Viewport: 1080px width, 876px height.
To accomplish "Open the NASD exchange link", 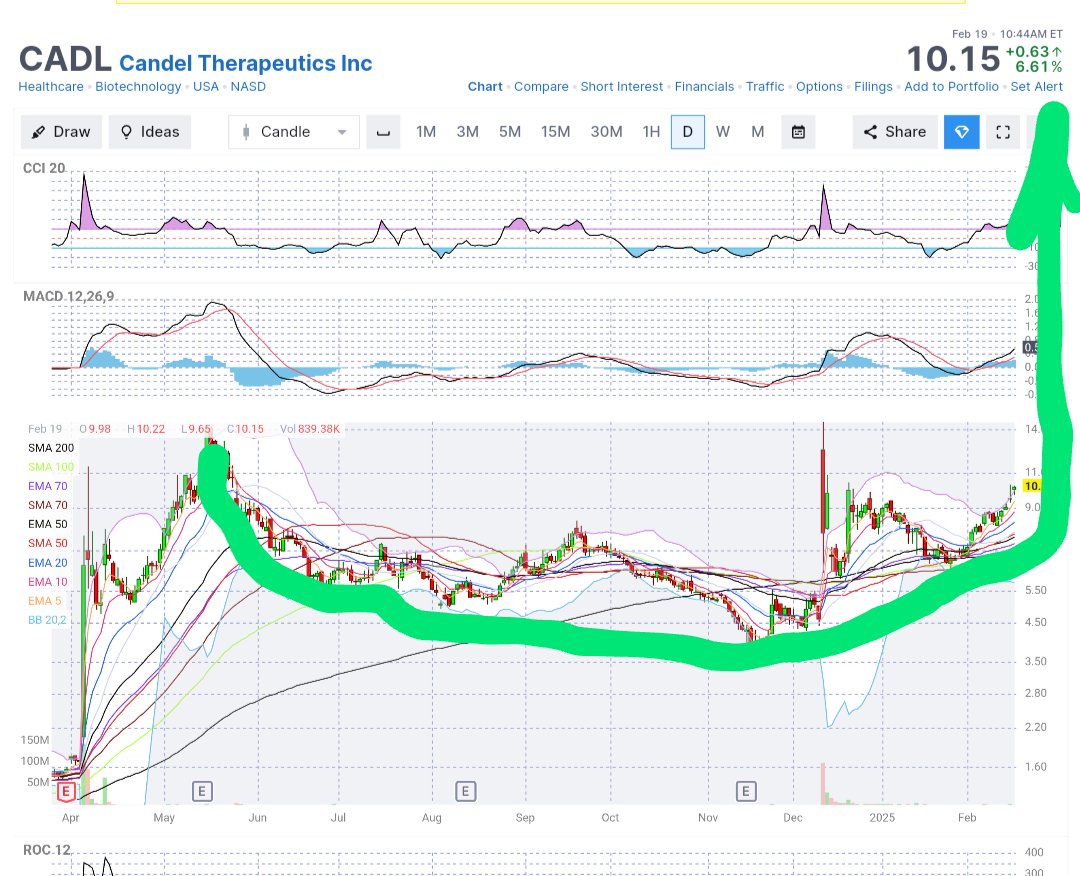I will 248,87.
